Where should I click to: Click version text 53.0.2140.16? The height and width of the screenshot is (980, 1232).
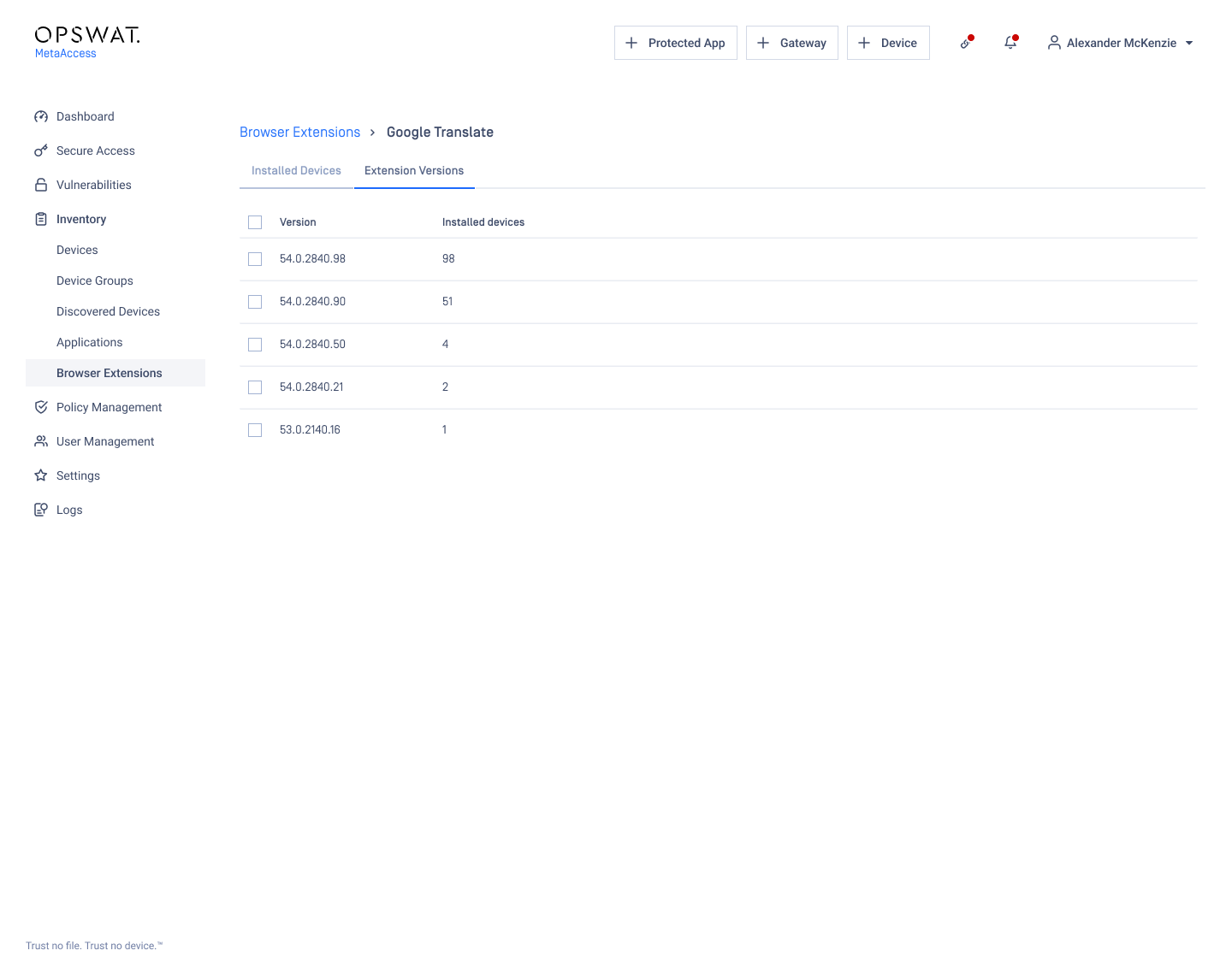coord(310,429)
